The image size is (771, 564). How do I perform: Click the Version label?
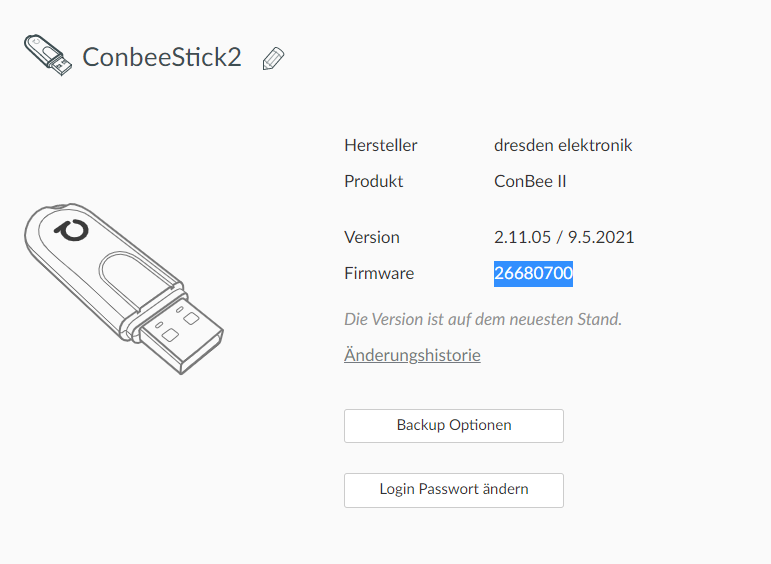[371, 237]
